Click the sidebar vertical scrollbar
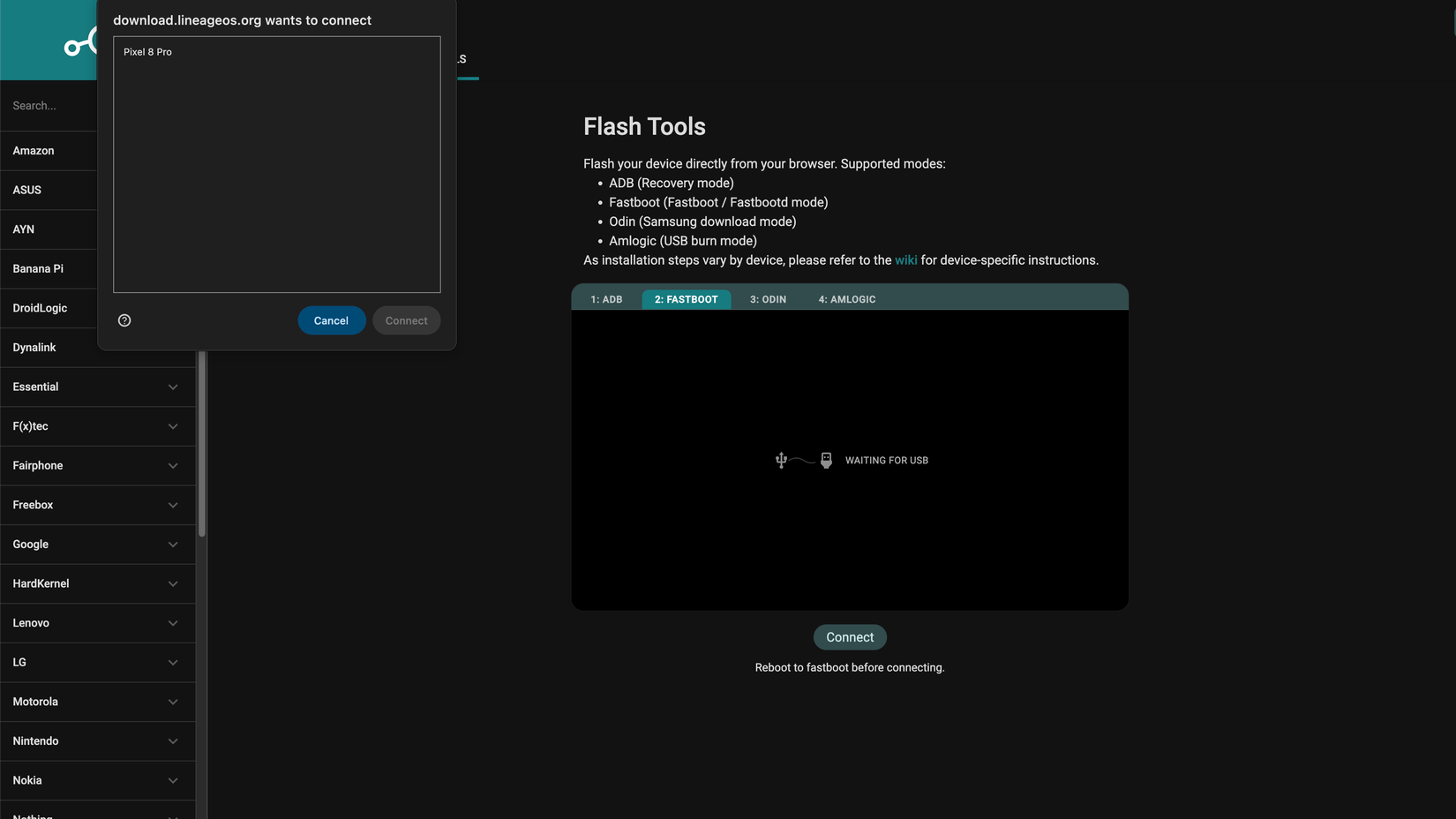The height and width of the screenshot is (819, 1456). [202, 443]
